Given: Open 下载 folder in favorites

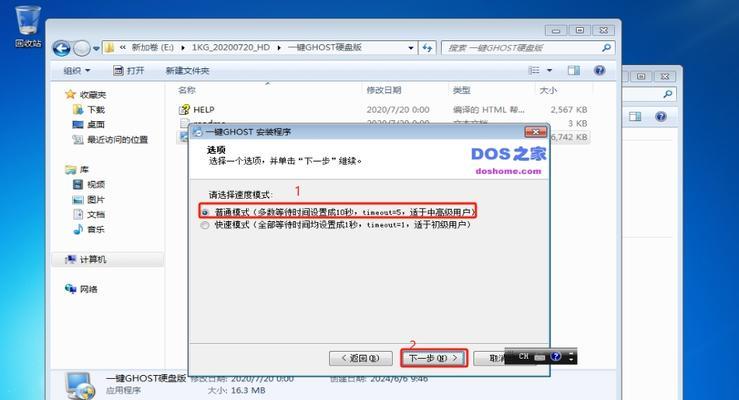Looking at the screenshot, I should pyautogui.click(x=89, y=110).
